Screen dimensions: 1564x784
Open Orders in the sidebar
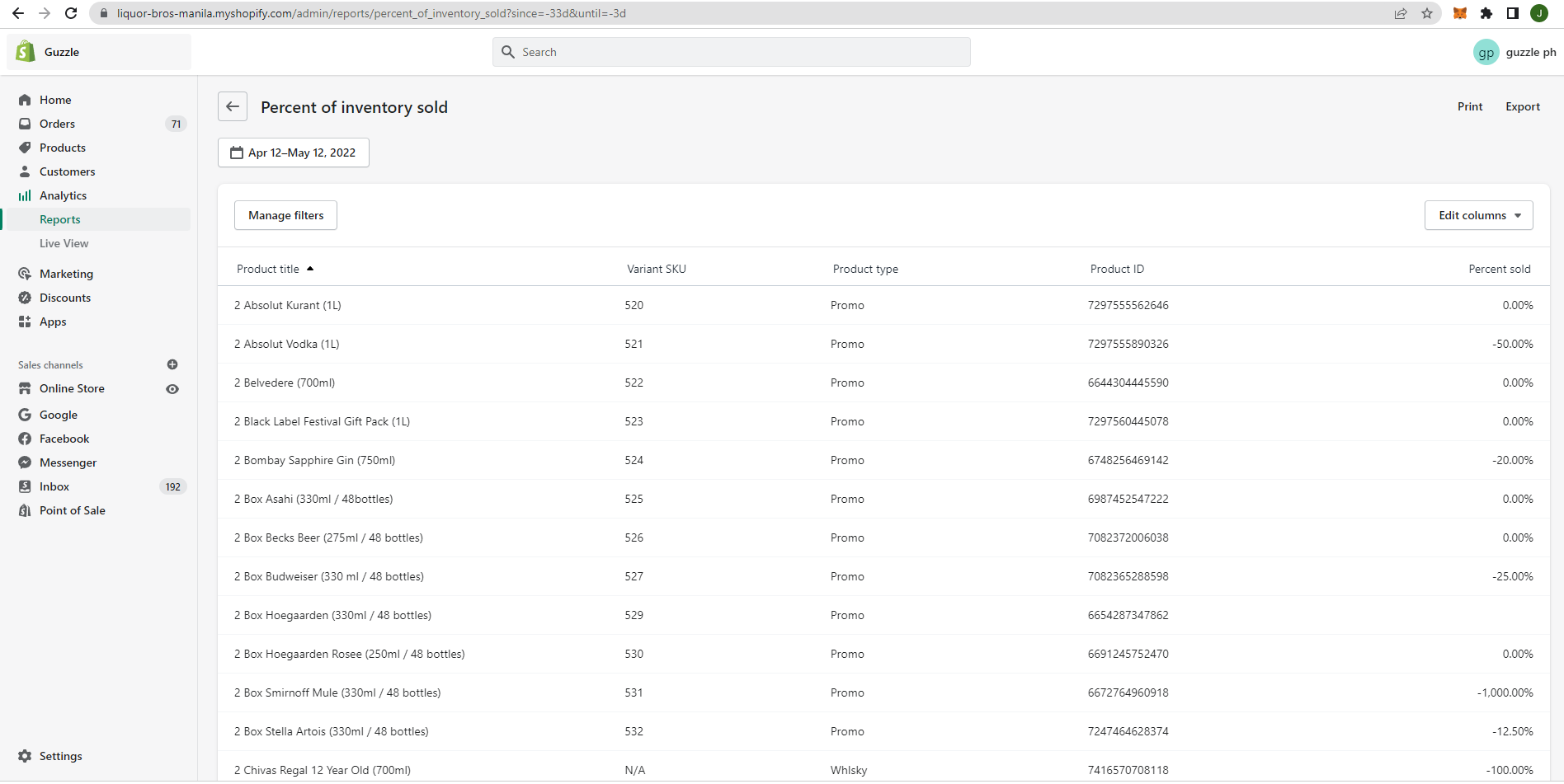pyautogui.click(x=57, y=124)
